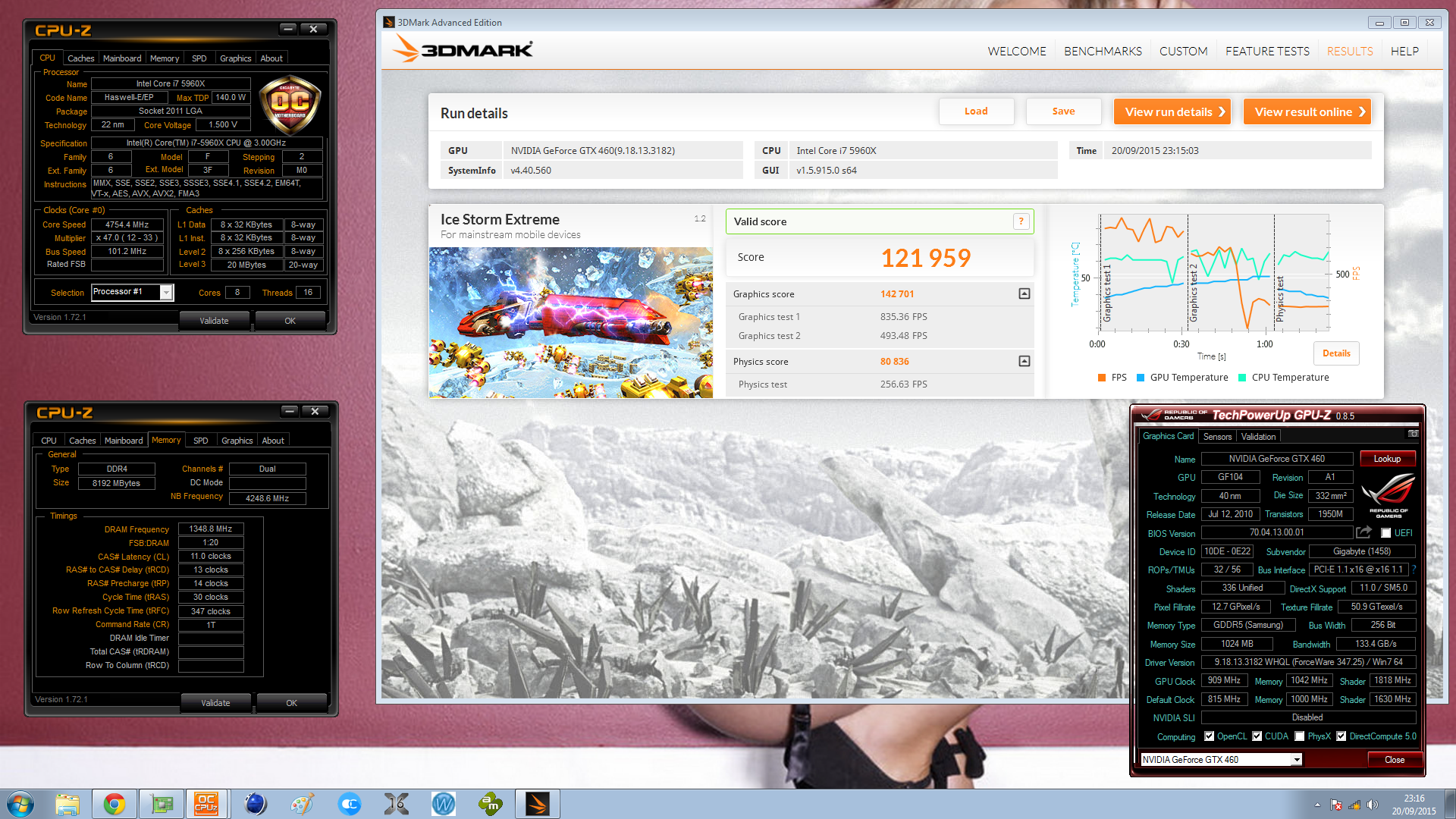This screenshot has height=819, width=1456.
Task: Switch to Mainboard tab in top CPU-Z window
Action: (122, 58)
